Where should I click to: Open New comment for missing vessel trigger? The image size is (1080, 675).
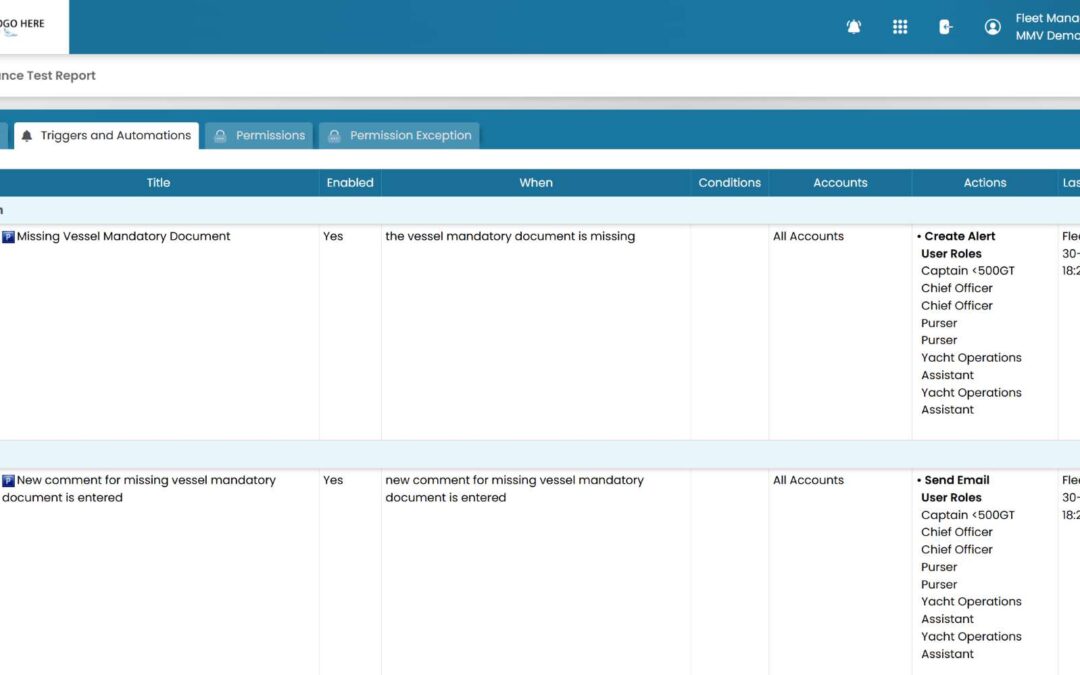[x=138, y=489]
